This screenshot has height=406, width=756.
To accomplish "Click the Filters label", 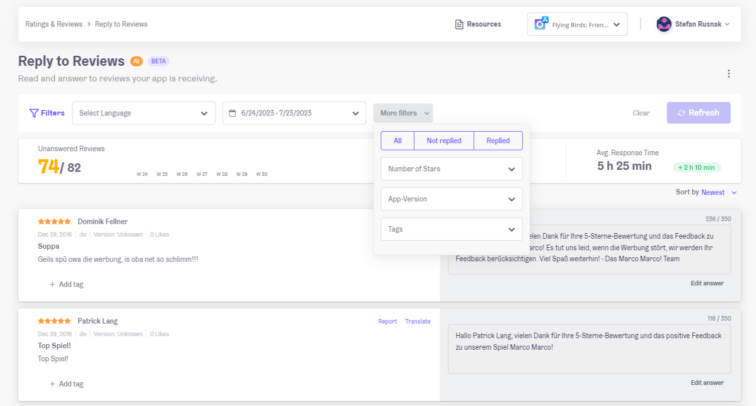I will (x=53, y=113).
